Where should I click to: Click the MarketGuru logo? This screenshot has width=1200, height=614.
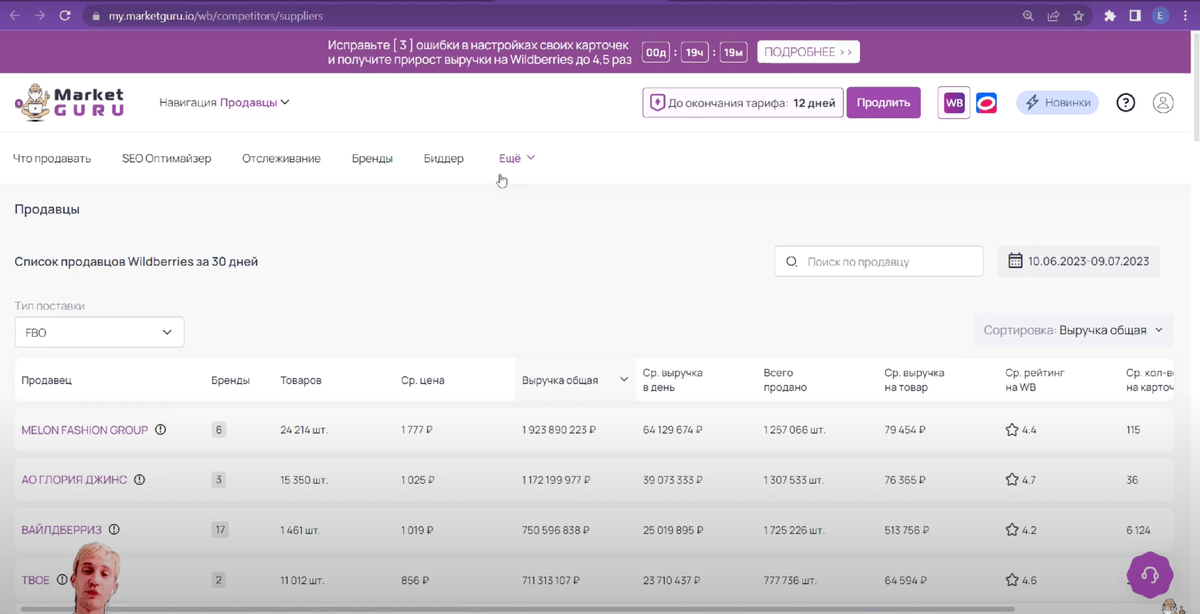tap(70, 102)
